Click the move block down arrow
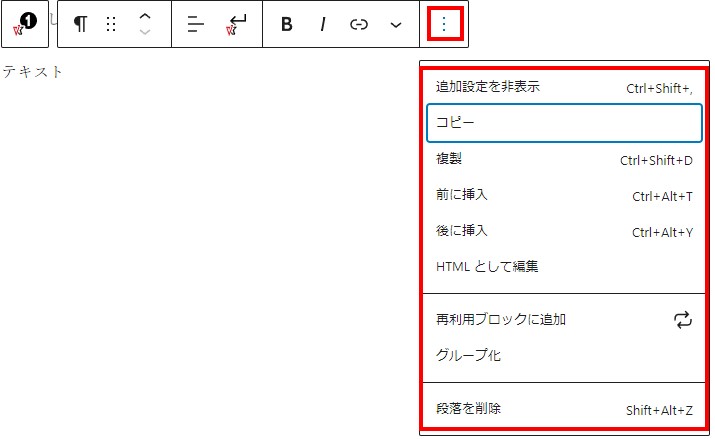Screen dimensions: 715x439 145,33
